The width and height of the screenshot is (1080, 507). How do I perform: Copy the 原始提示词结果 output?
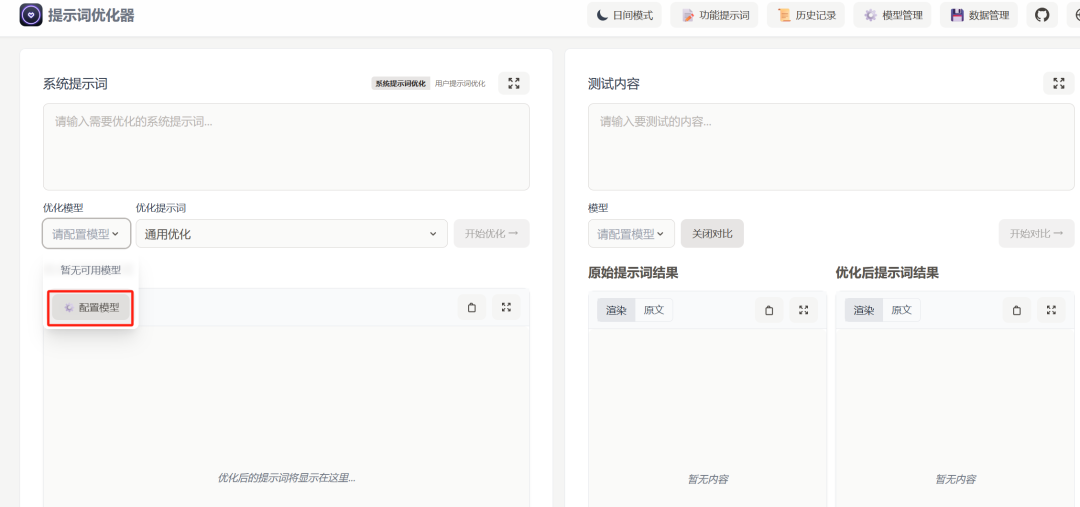769,310
